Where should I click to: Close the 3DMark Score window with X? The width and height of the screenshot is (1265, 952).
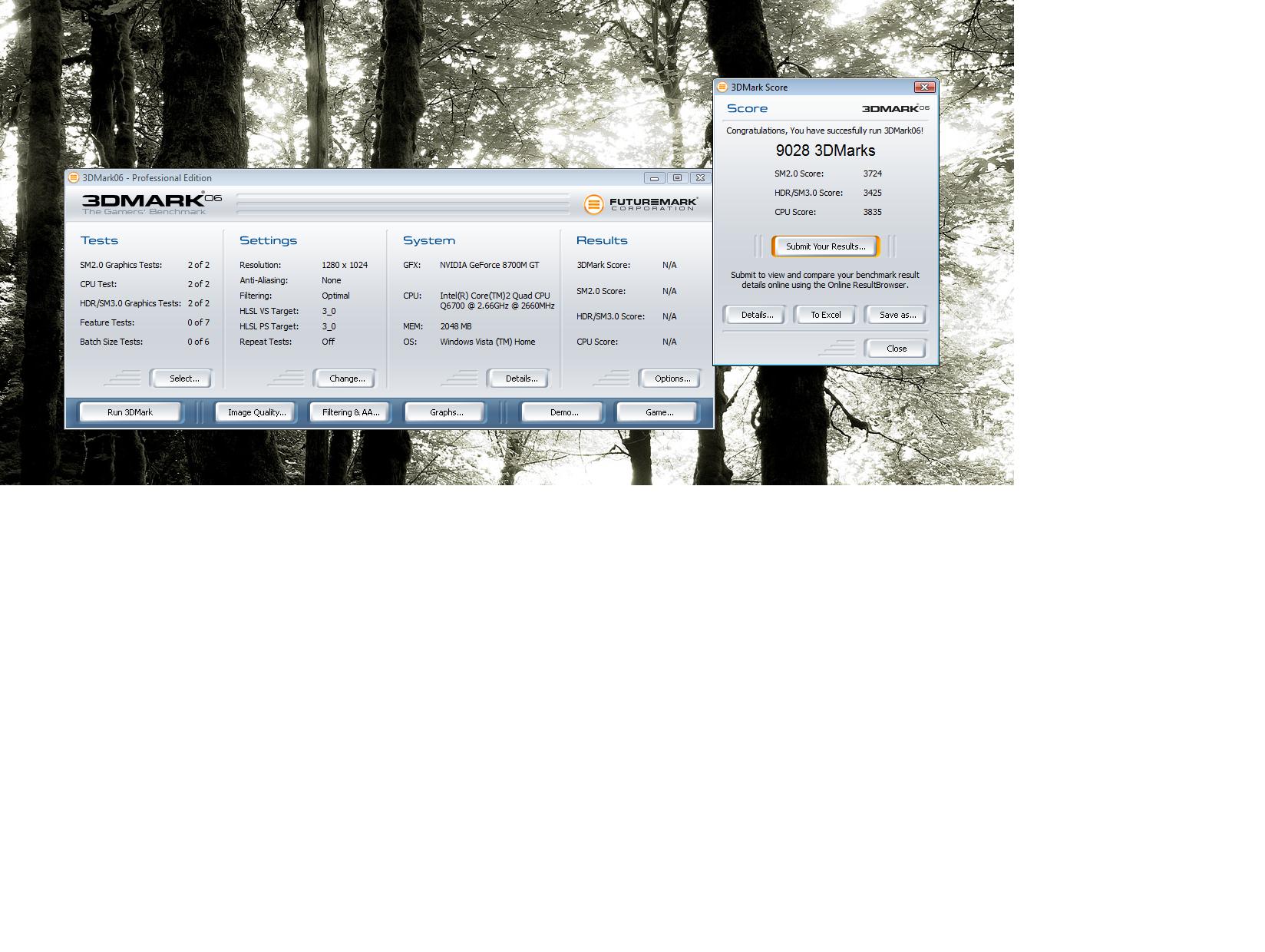click(924, 88)
